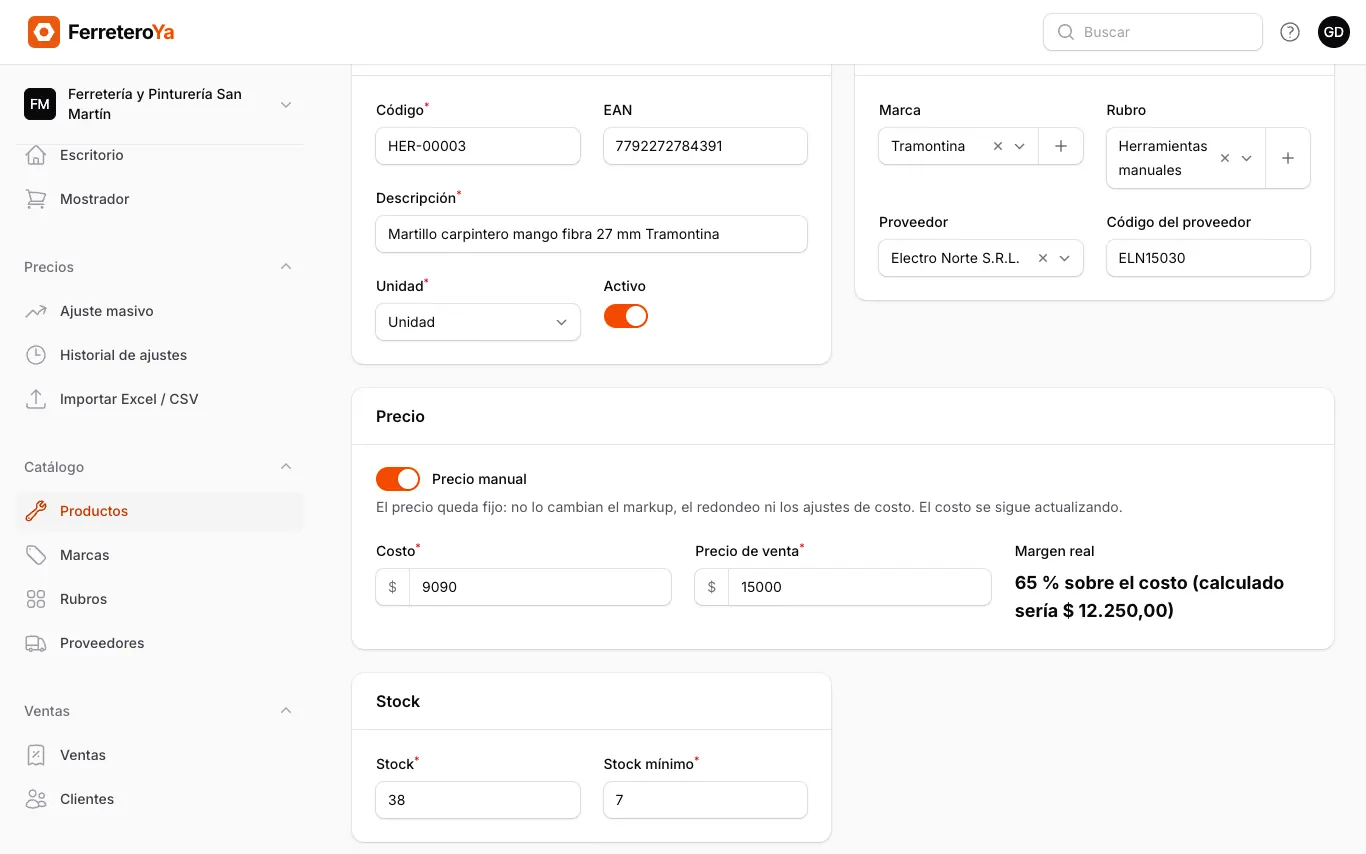Remove the Herramientas manuales rubro selection
The image size is (1366, 854).
pos(1225,158)
